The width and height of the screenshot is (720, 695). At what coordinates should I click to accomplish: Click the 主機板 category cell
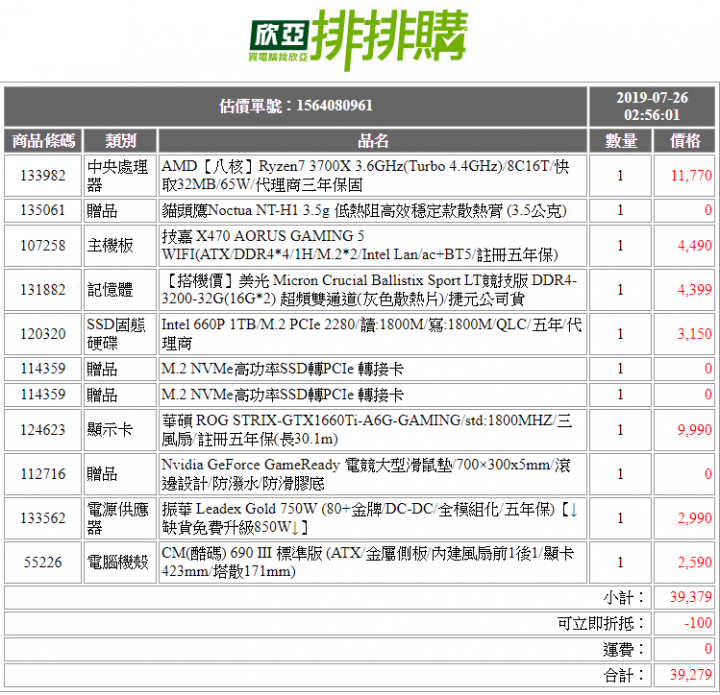click(x=120, y=246)
